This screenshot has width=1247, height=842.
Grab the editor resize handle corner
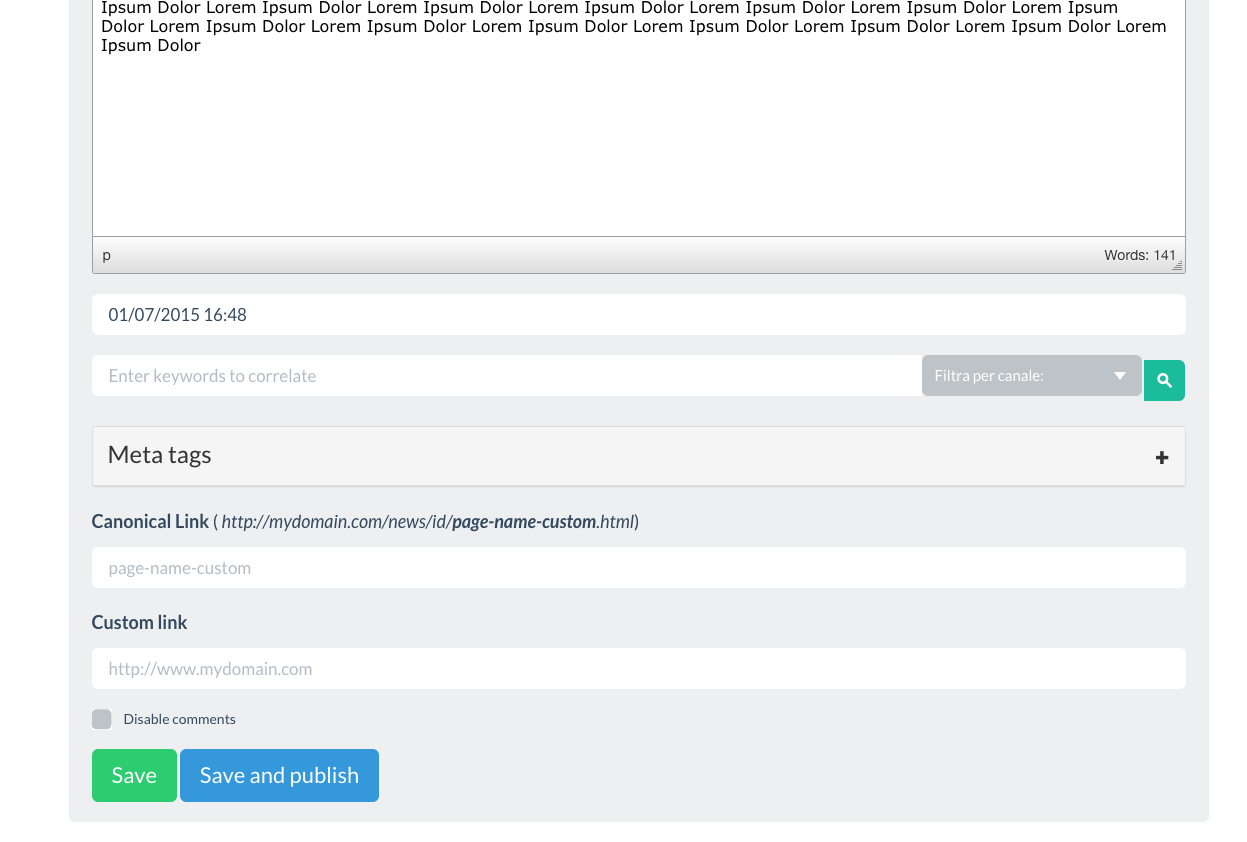1177,266
